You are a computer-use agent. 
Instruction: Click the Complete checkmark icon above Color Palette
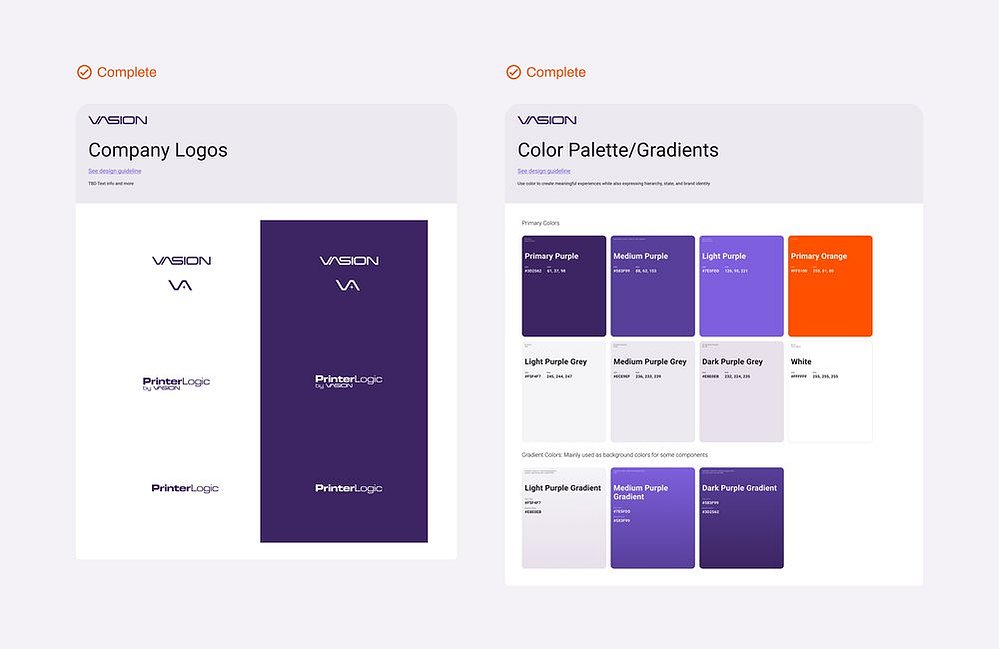514,72
